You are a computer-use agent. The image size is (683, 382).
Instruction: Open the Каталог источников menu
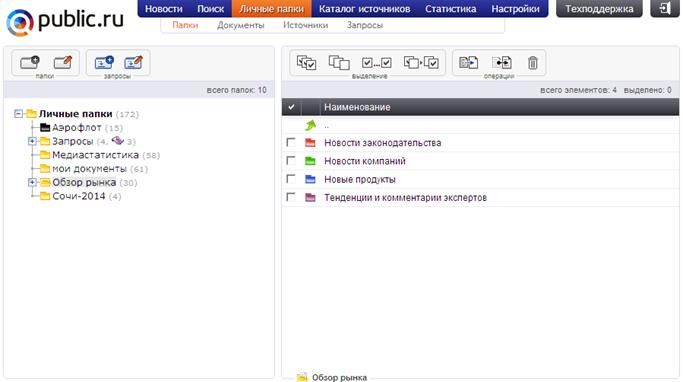pos(365,9)
